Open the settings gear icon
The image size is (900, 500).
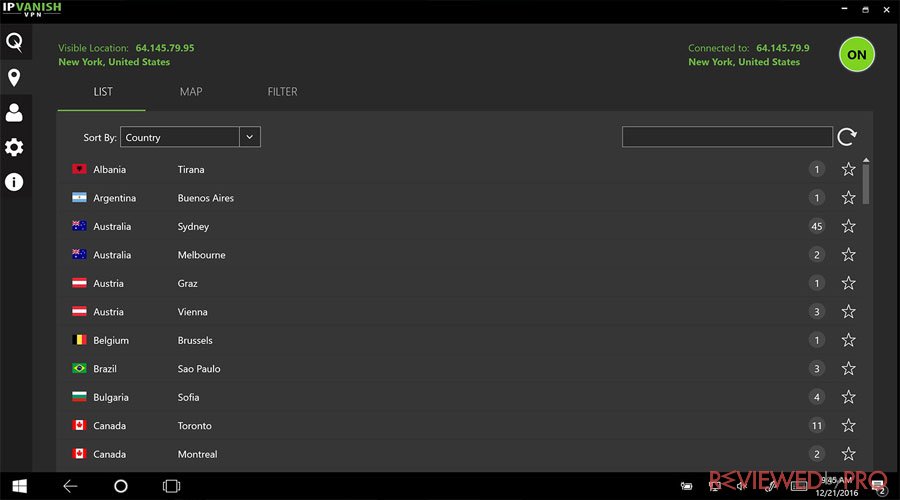tap(14, 148)
